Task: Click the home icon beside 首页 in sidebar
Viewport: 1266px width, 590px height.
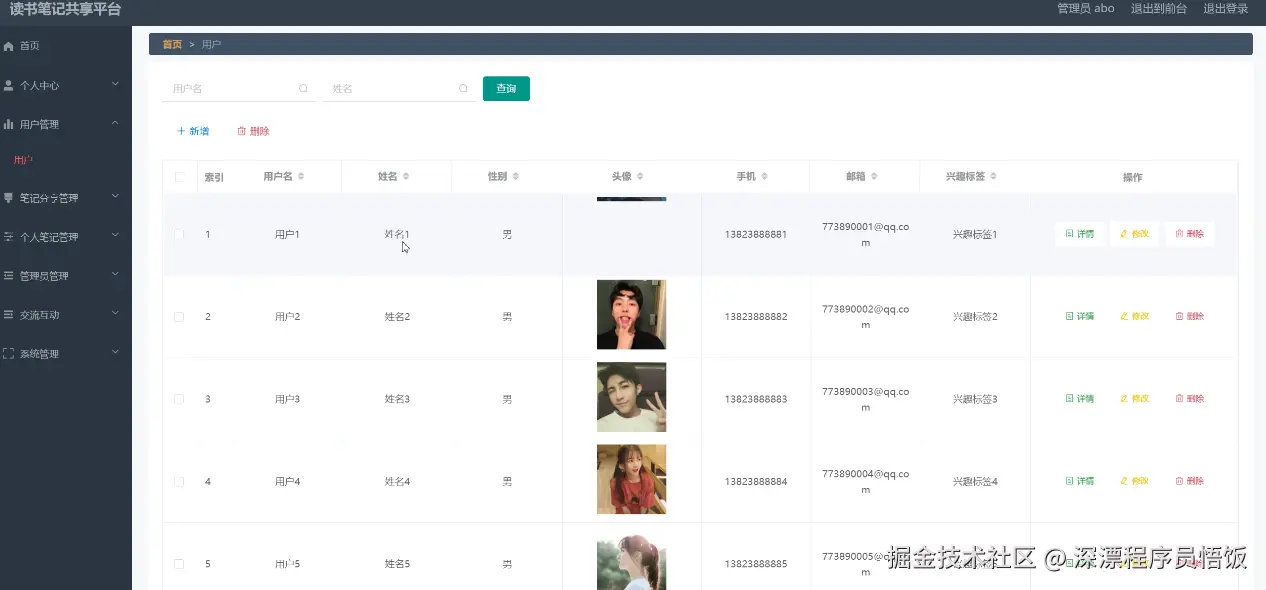Action: point(9,46)
